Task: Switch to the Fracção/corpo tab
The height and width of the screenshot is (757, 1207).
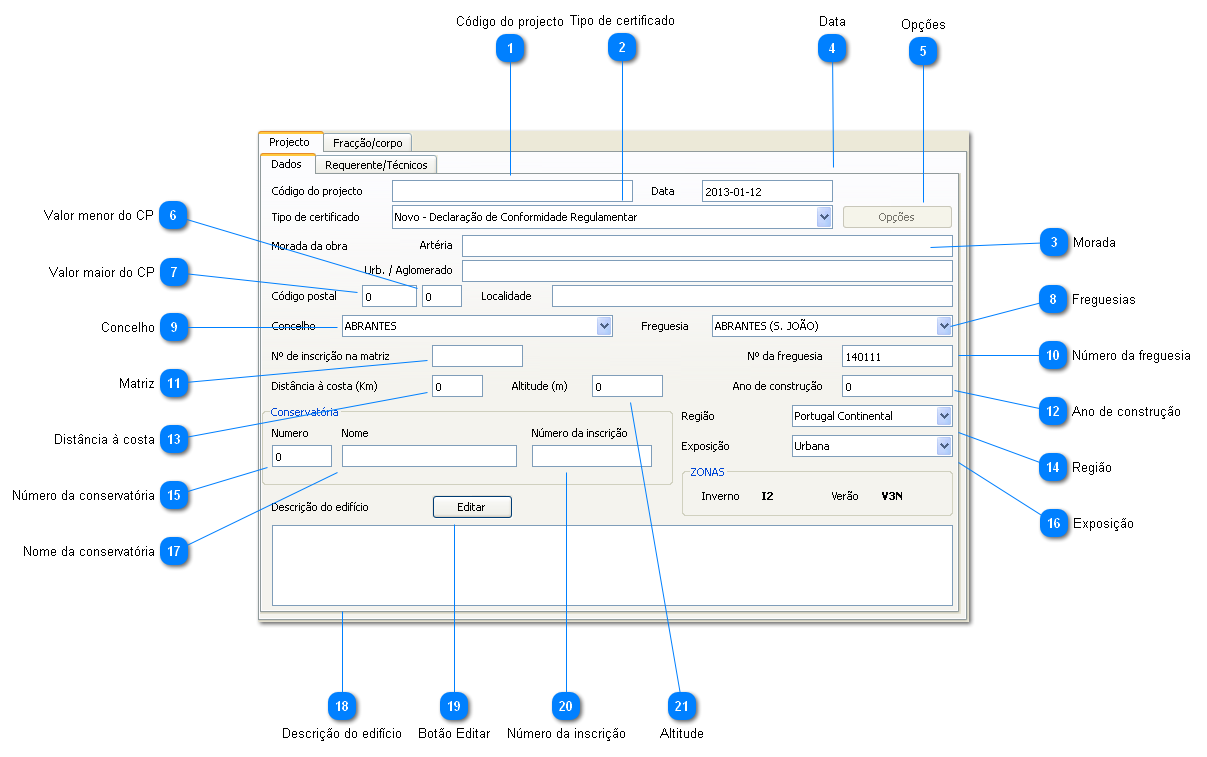Action: [x=368, y=143]
